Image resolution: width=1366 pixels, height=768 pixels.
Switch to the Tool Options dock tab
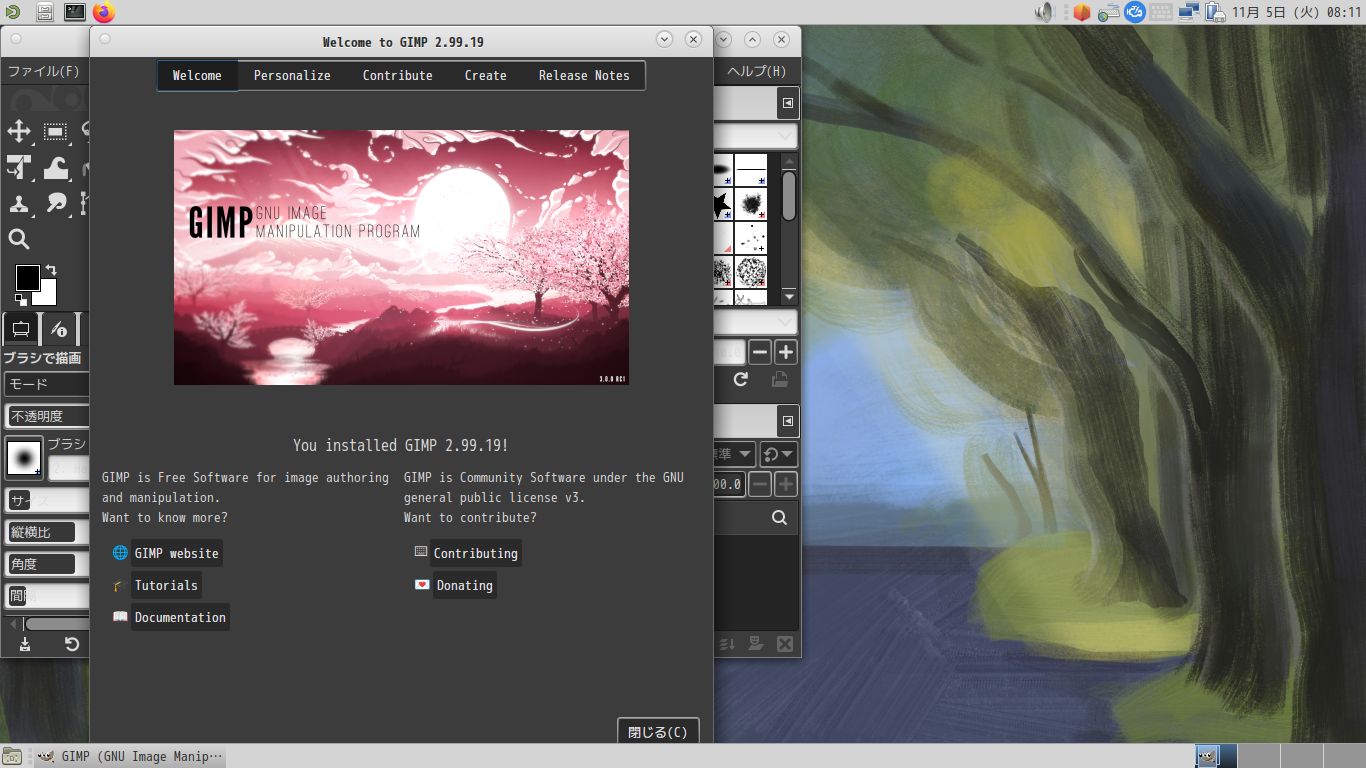tap(21, 329)
